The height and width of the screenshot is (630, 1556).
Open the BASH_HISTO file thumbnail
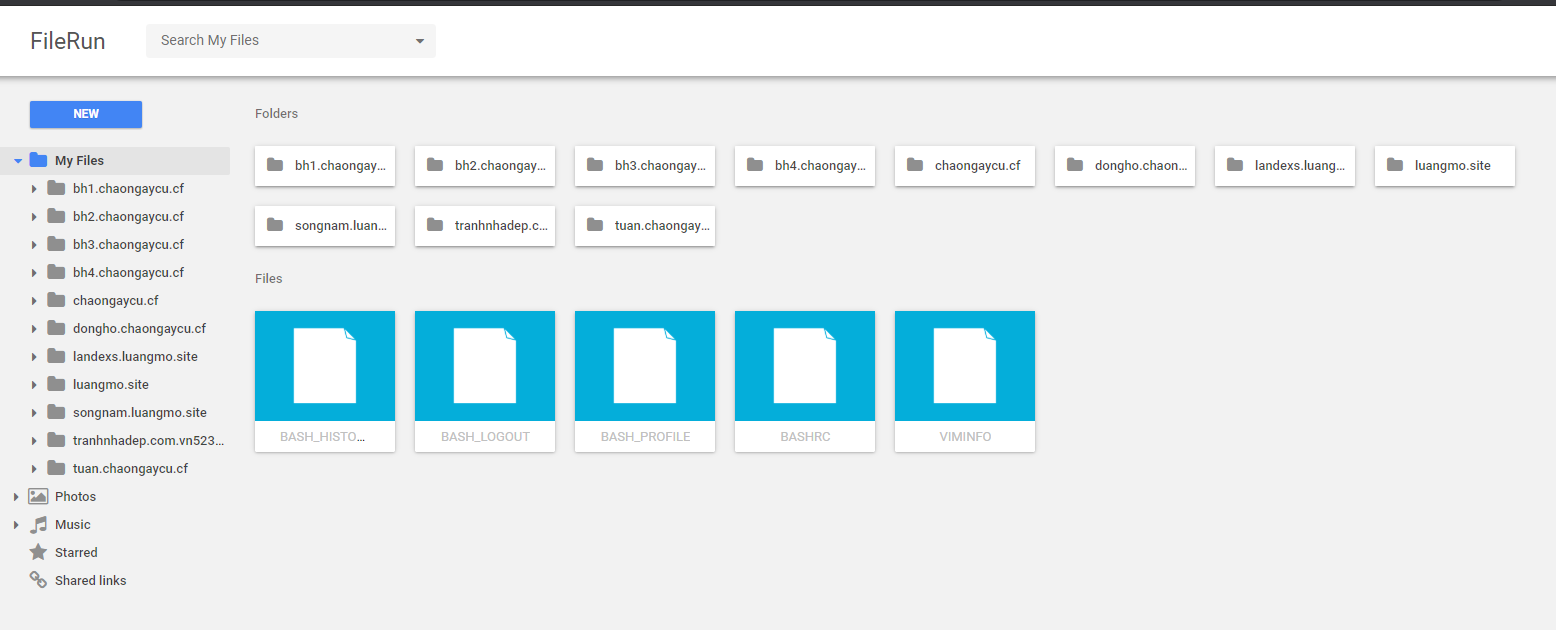pyautogui.click(x=325, y=366)
